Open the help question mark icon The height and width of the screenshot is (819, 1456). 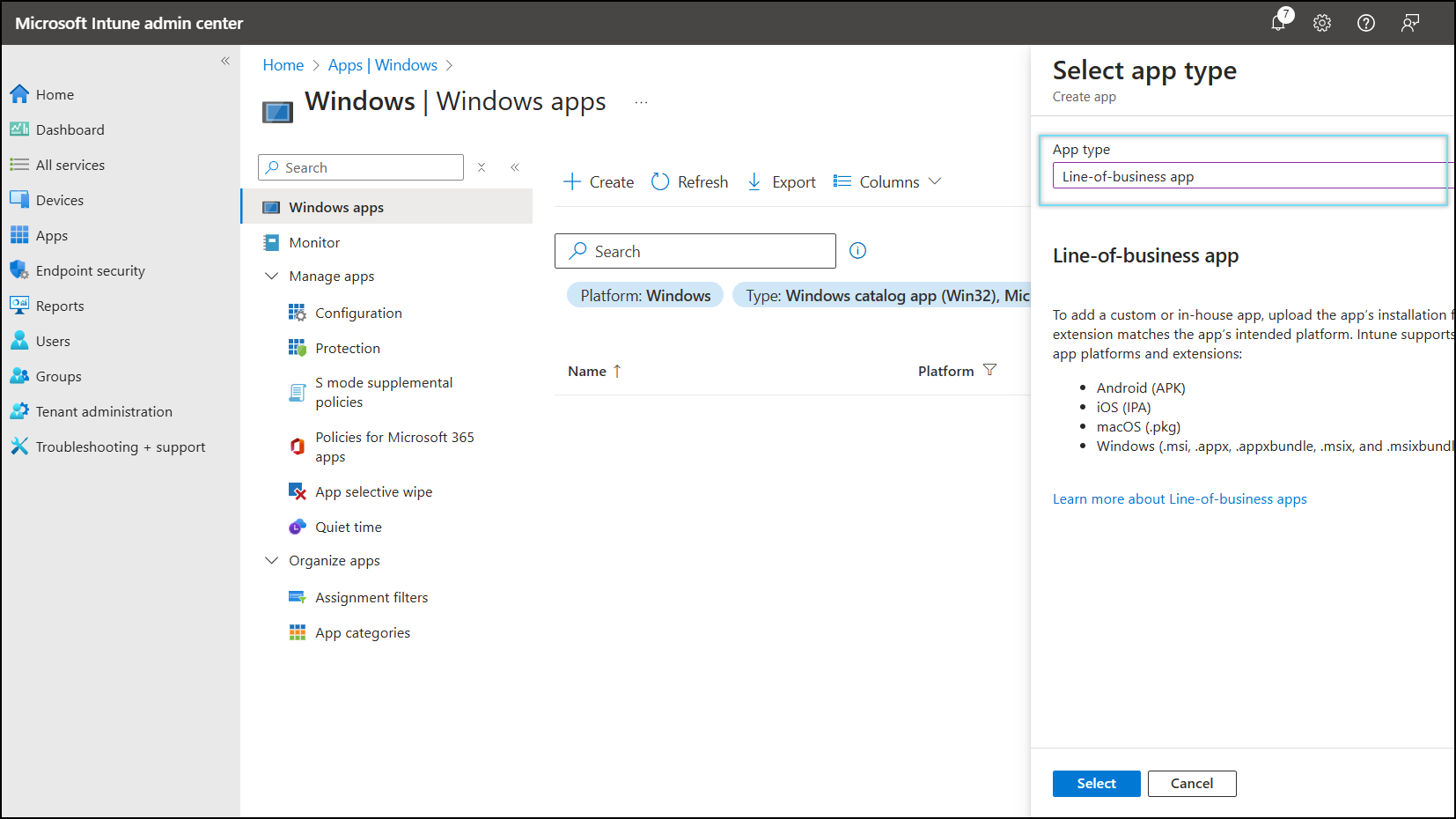(1366, 23)
